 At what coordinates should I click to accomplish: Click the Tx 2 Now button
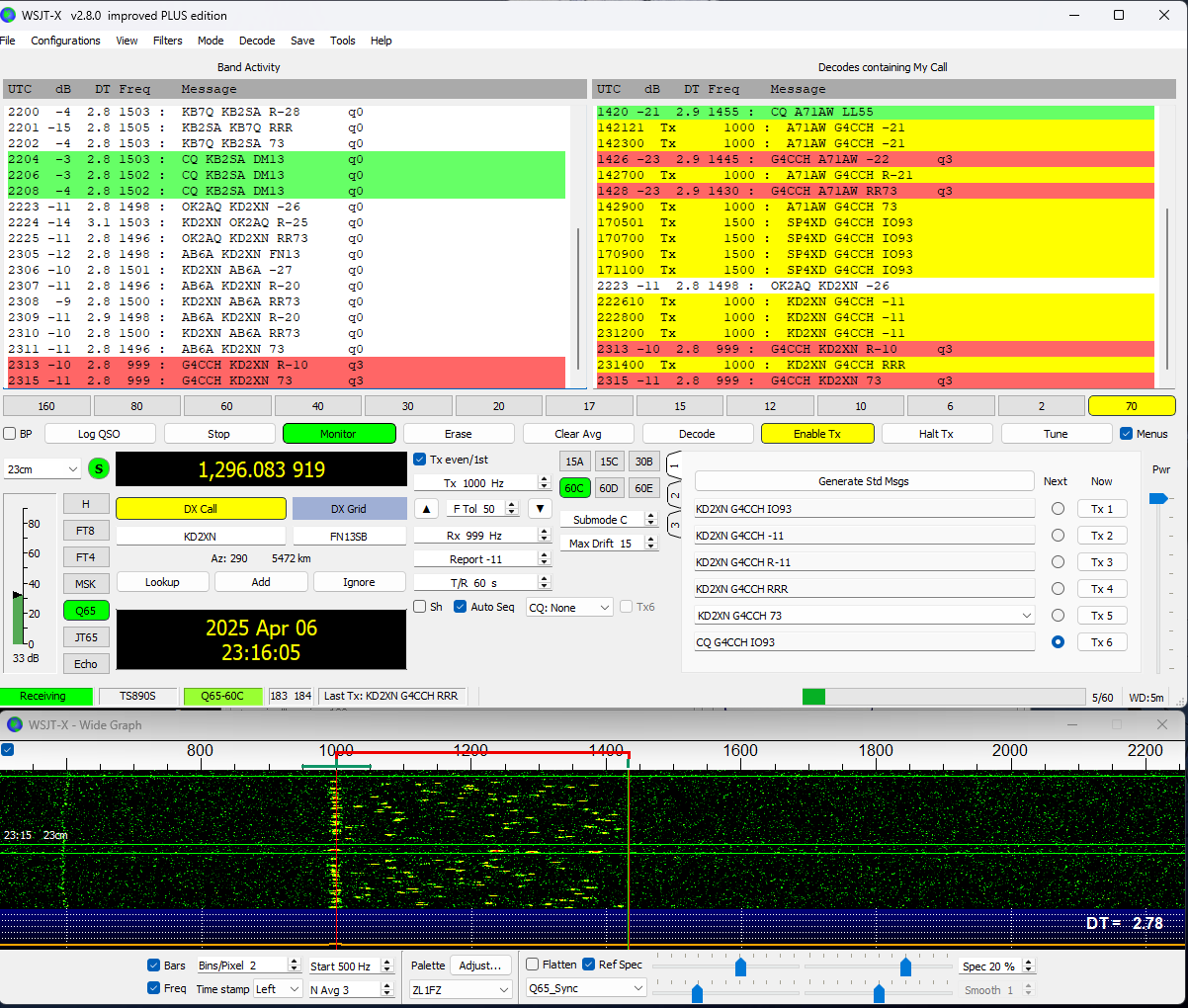click(x=1102, y=536)
